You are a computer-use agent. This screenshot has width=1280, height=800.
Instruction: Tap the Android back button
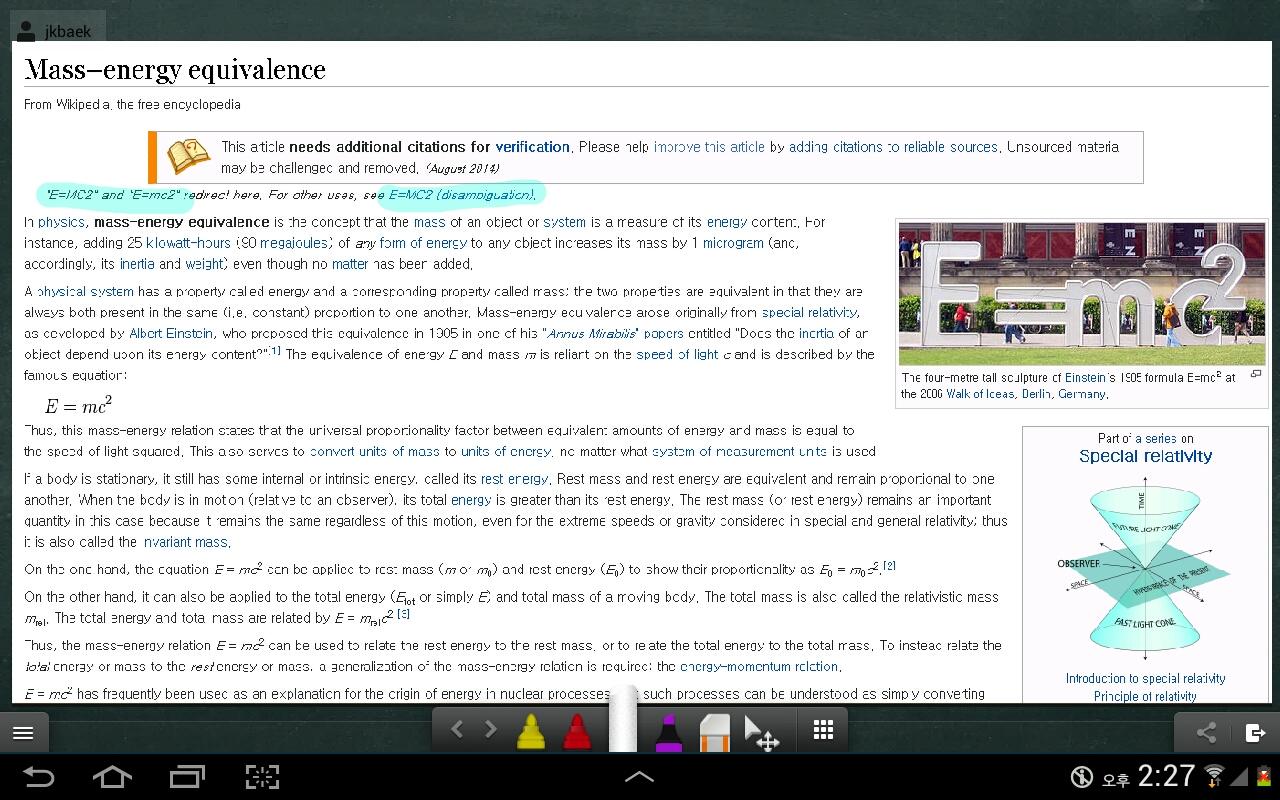[x=38, y=776]
